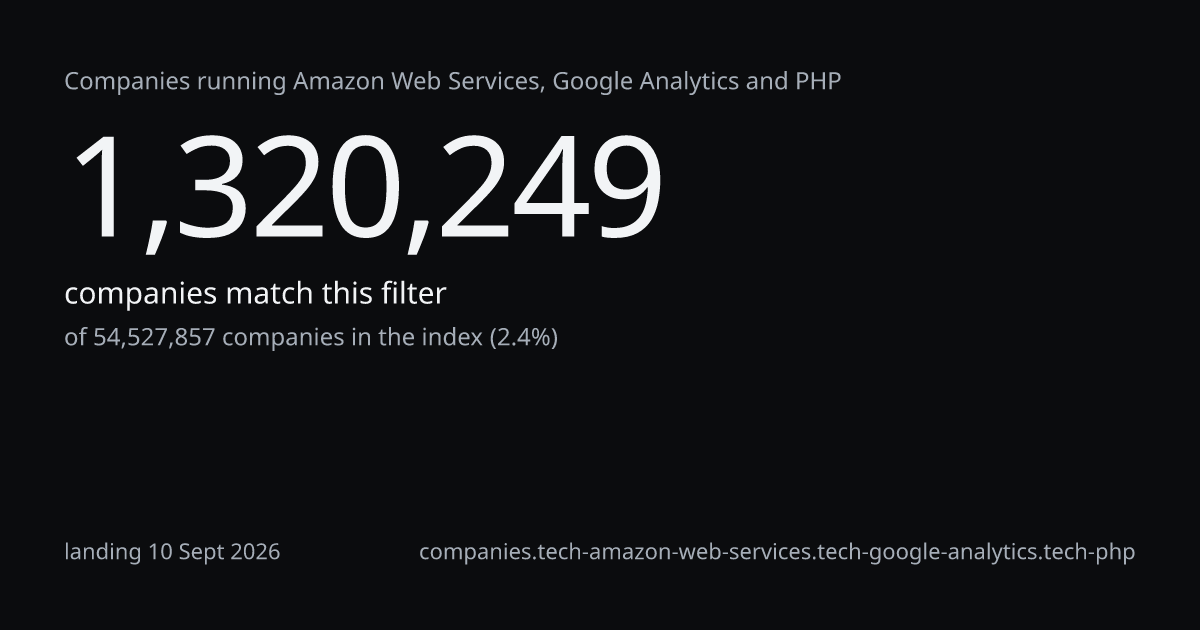1200x630 pixels.
Task: Click "PHP" at the heading's end
Action: pos(818,82)
